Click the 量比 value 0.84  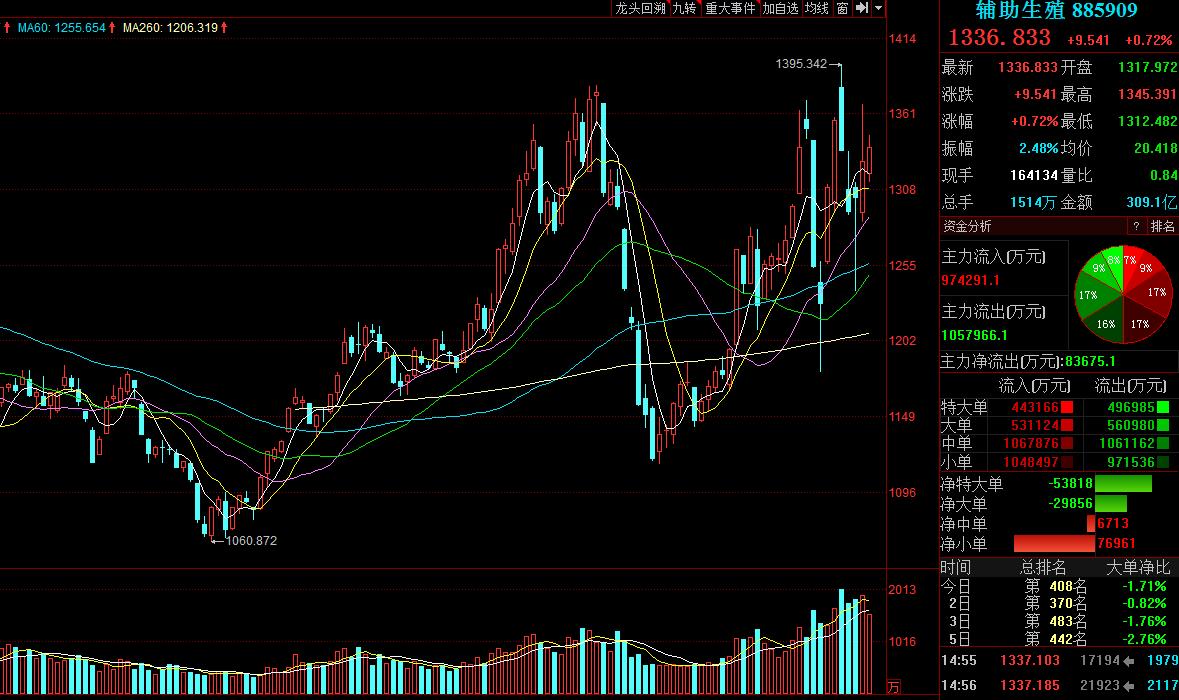coord(1163,175)
